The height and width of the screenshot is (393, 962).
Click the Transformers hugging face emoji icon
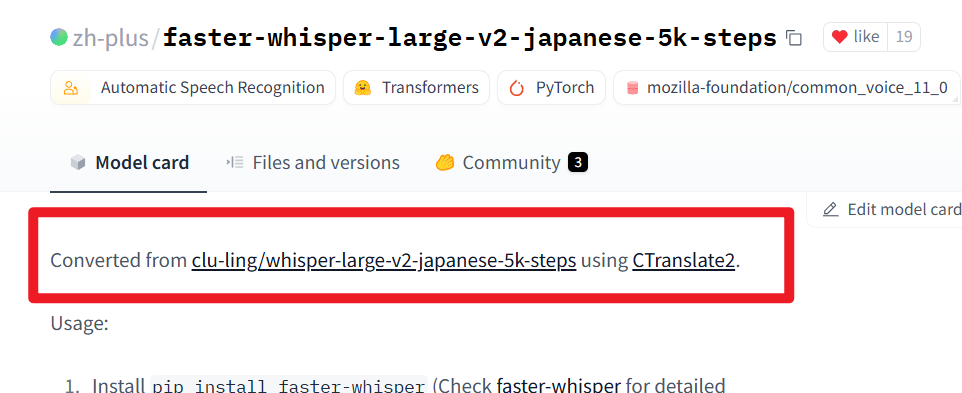click(x=363, y=88)
